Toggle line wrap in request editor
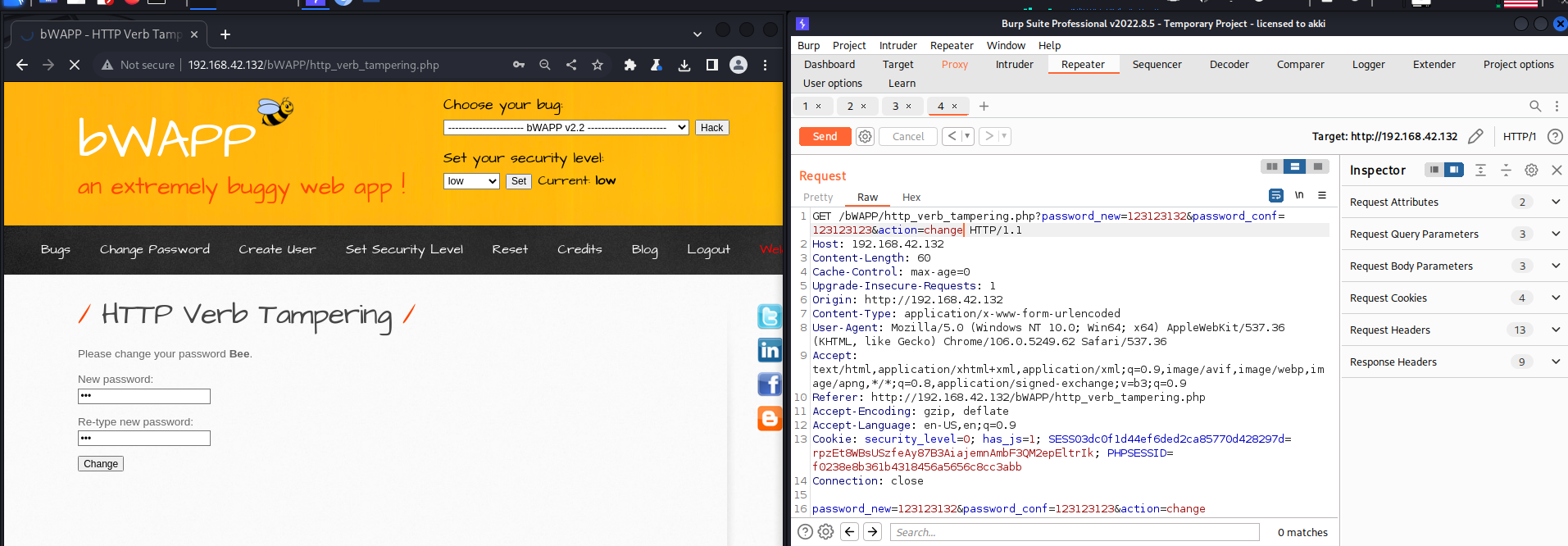Viewport: 1568px width, 546px height. 1275,195
